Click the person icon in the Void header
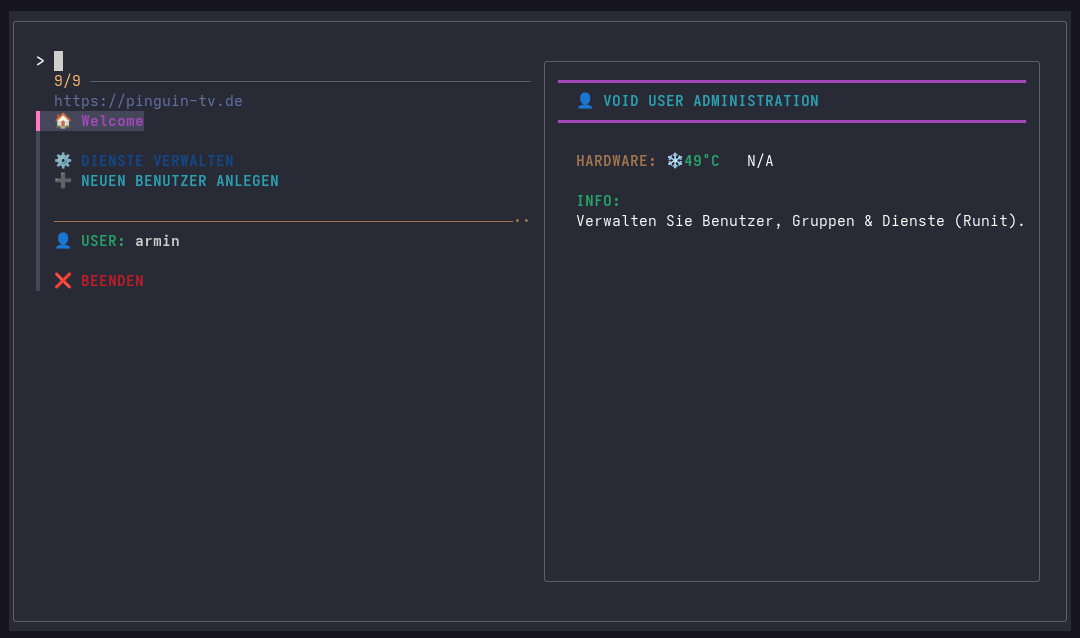The width and height of the screenshot is (1080, 638). point(585,101)
